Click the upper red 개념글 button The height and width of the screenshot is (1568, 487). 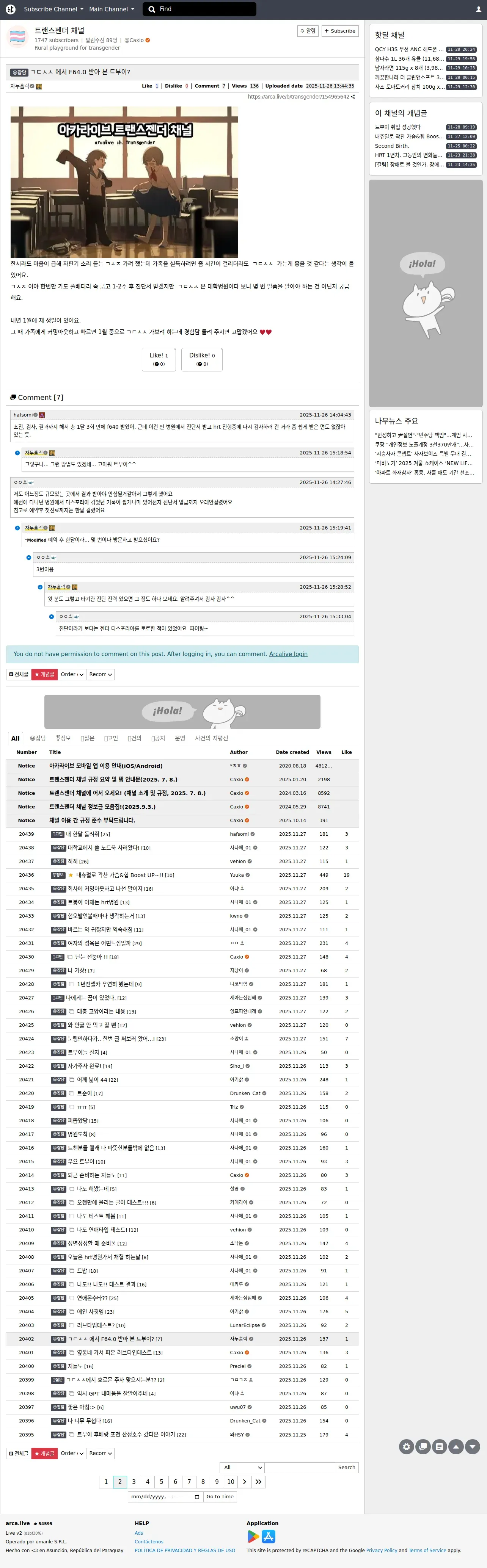[x=44, y=674]
